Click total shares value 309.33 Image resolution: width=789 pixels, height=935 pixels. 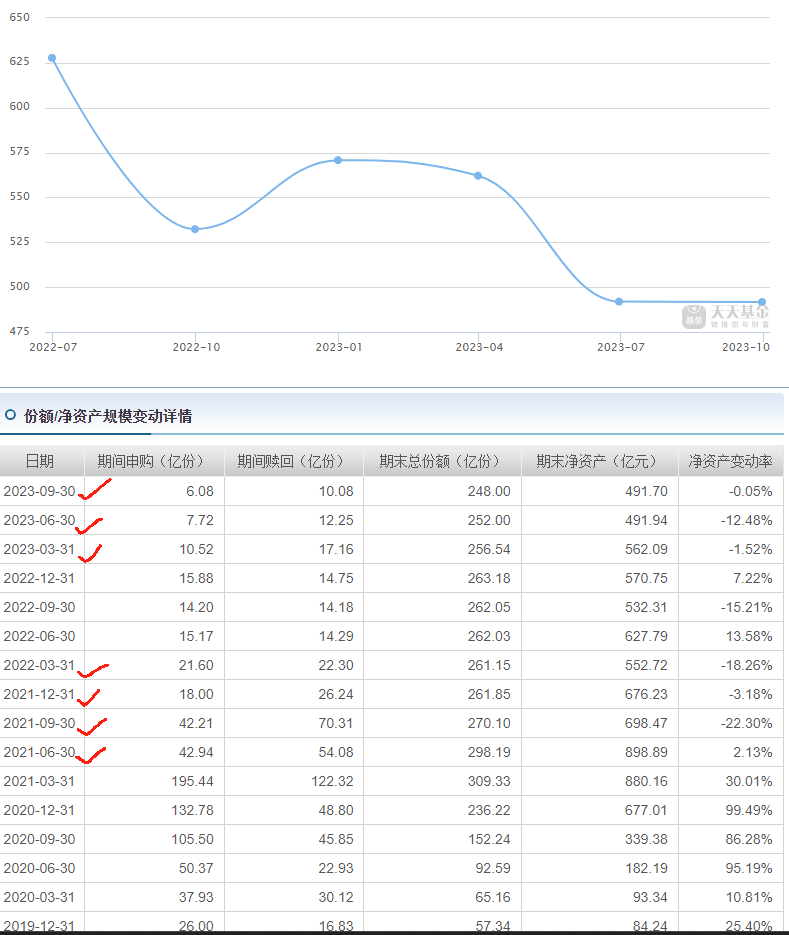[489, 781]
